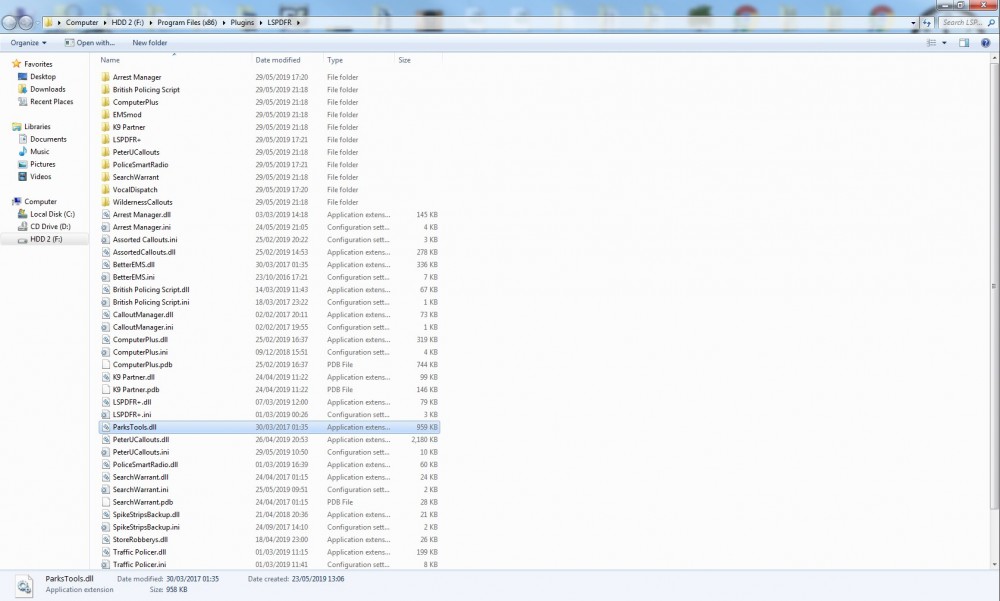Click the Forward navigation arrow button
Screen dimensions: 1000x601
pos(26,22)
